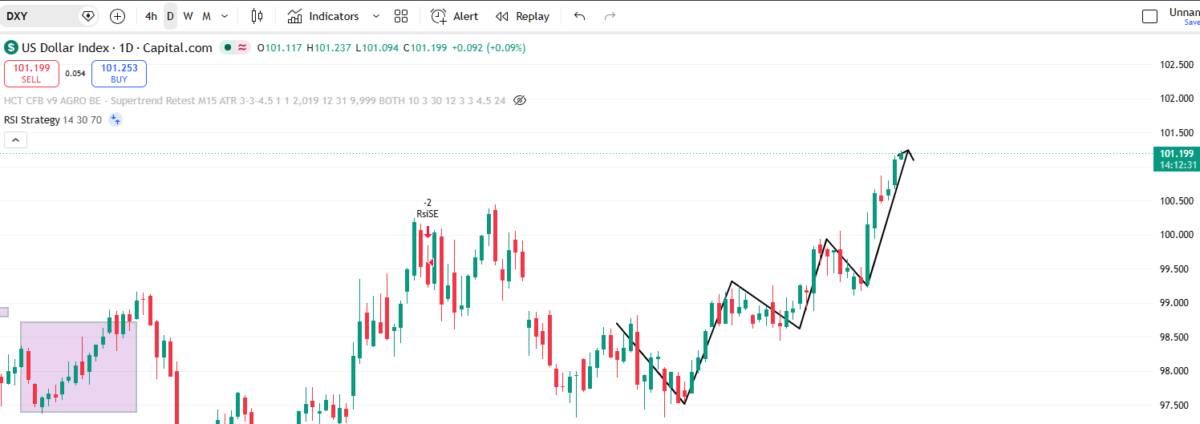Select the weekly W timeframe
Screen dimensions: 1200x424
click(188, 16)
